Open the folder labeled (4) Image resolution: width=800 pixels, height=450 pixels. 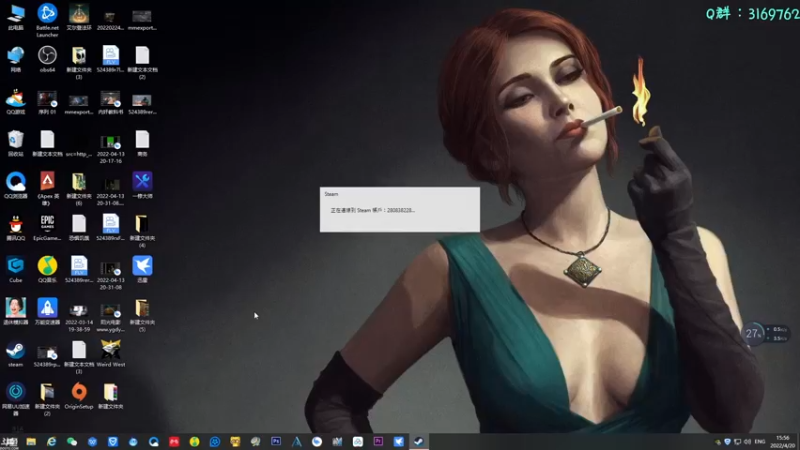pyautogui.click(x=142, y=231)
